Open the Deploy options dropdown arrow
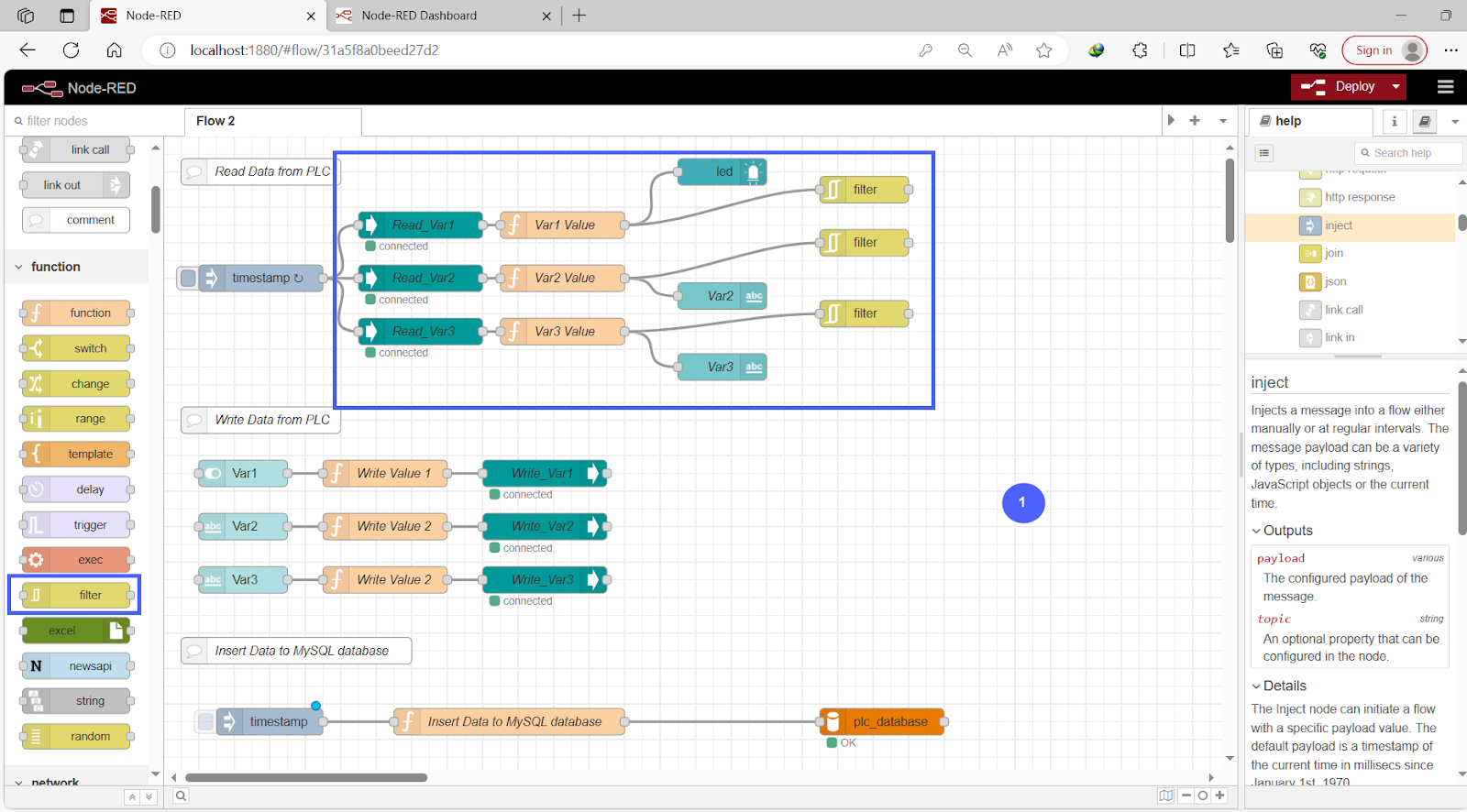 pyautogui.click(x=1395, y=87)
